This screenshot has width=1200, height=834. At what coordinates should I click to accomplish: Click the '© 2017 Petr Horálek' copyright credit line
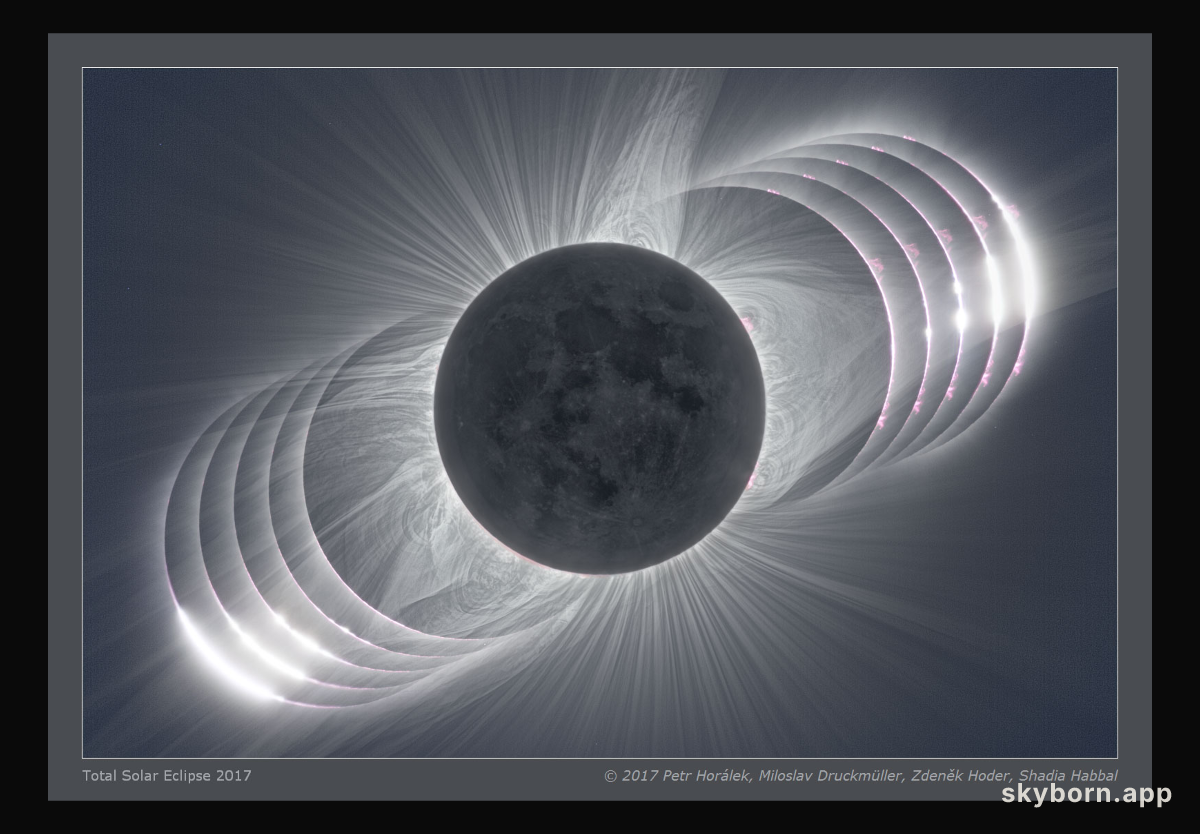click(861, 775)
